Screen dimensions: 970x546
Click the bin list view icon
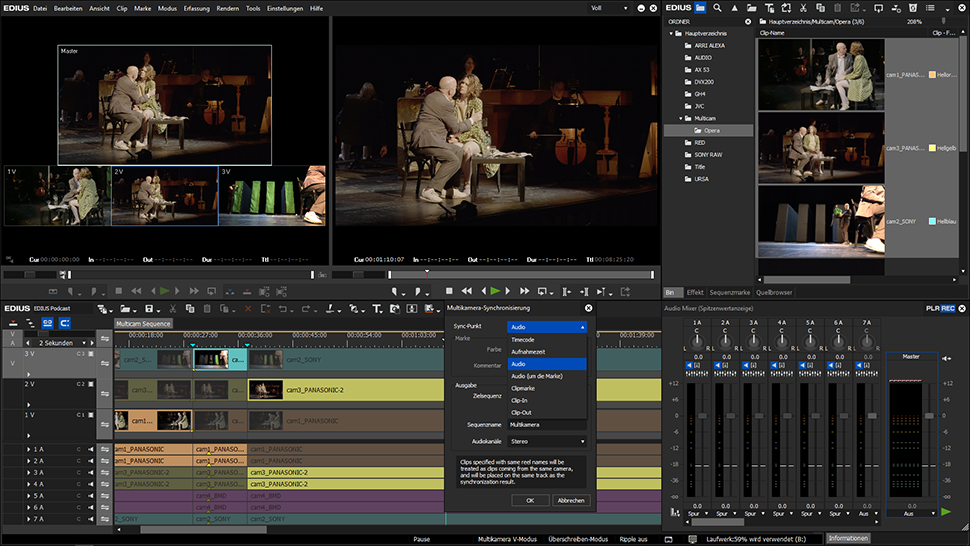click(930, 8)
